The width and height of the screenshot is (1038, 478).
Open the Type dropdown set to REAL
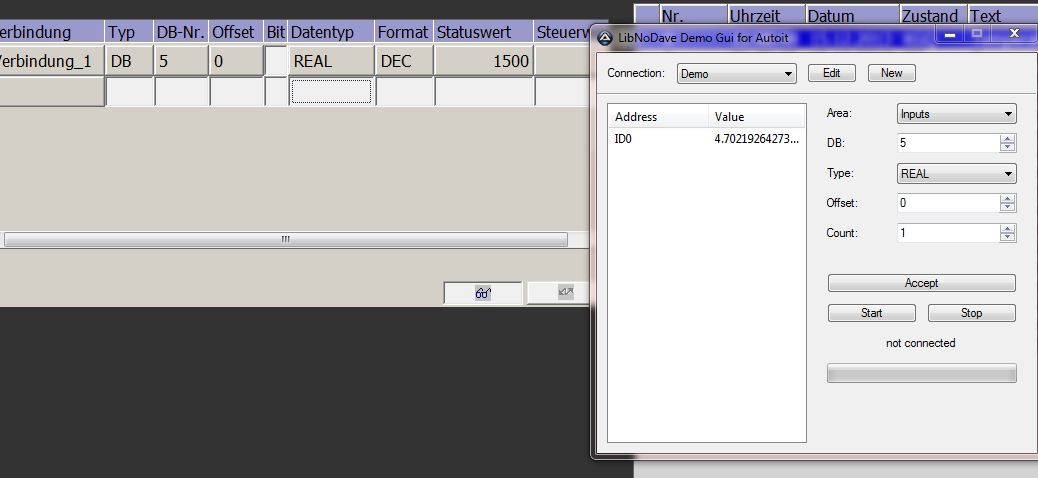(x=956, y=174)
